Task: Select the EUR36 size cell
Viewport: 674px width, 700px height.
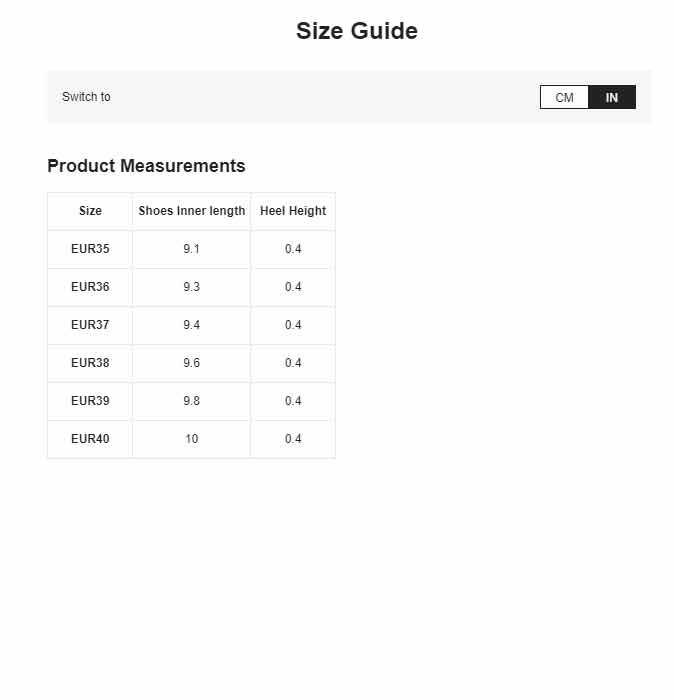Action: [90, 287]
